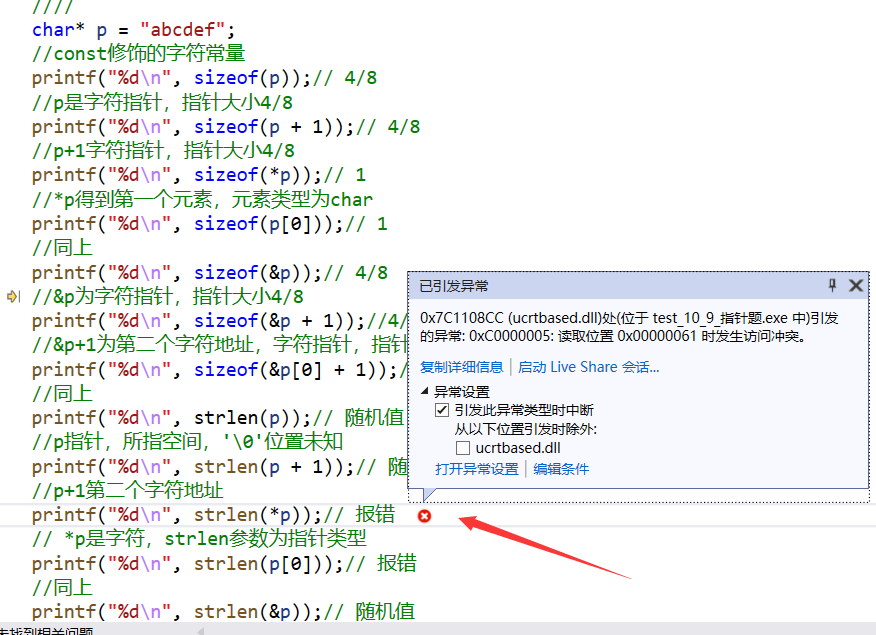
Task: Click the comment // *p是字符
Action: point(199,539)
